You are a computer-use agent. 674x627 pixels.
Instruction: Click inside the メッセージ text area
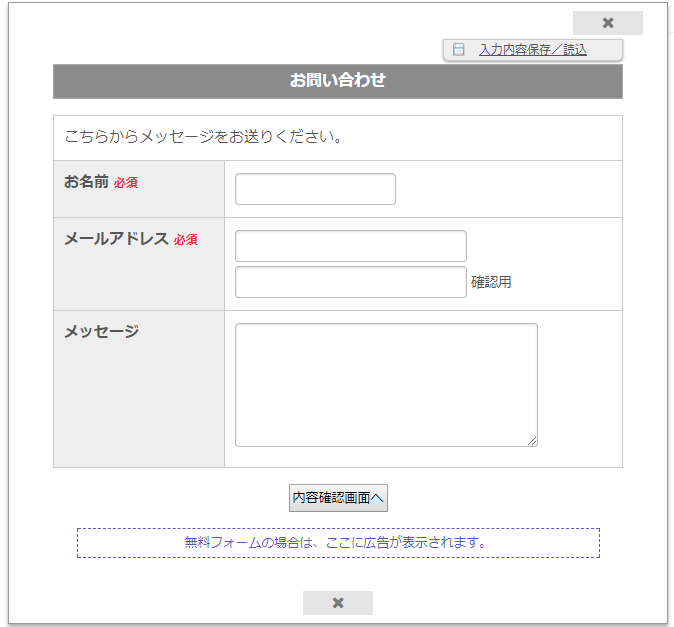tap(385, 384)
